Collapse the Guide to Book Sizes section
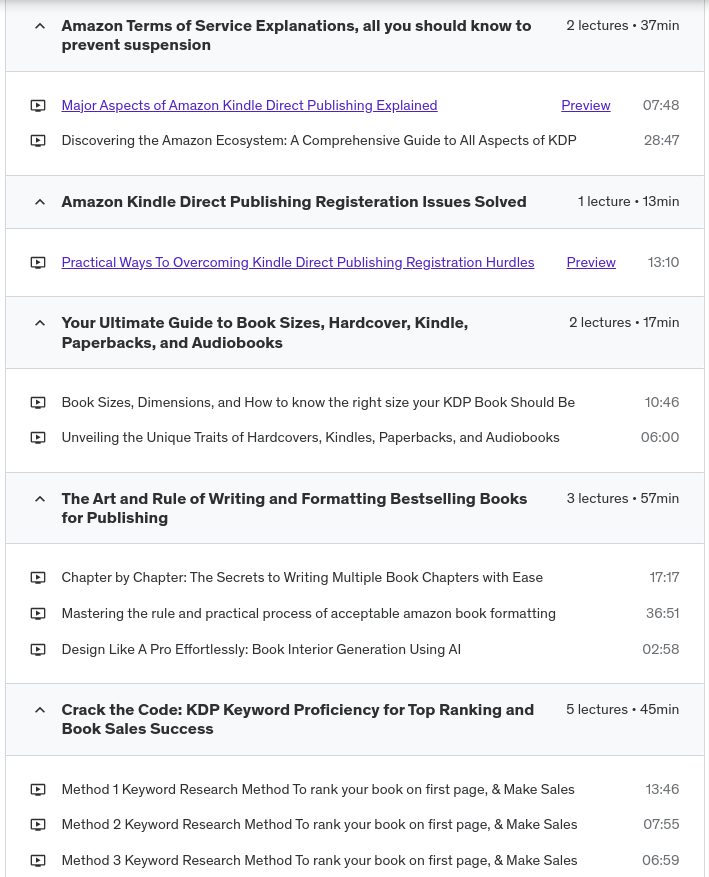Screen dimensions: 709x877 point(40,323)
